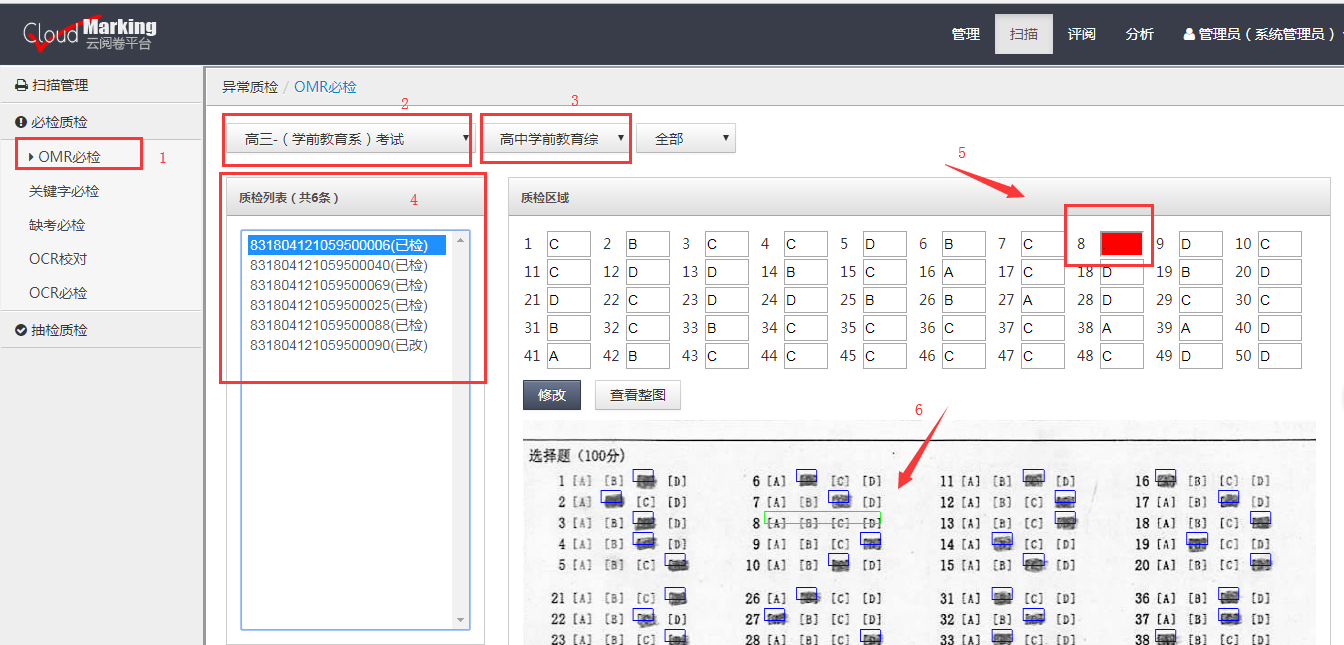Click the user icon beside 管理员

tap(1189, 34)
